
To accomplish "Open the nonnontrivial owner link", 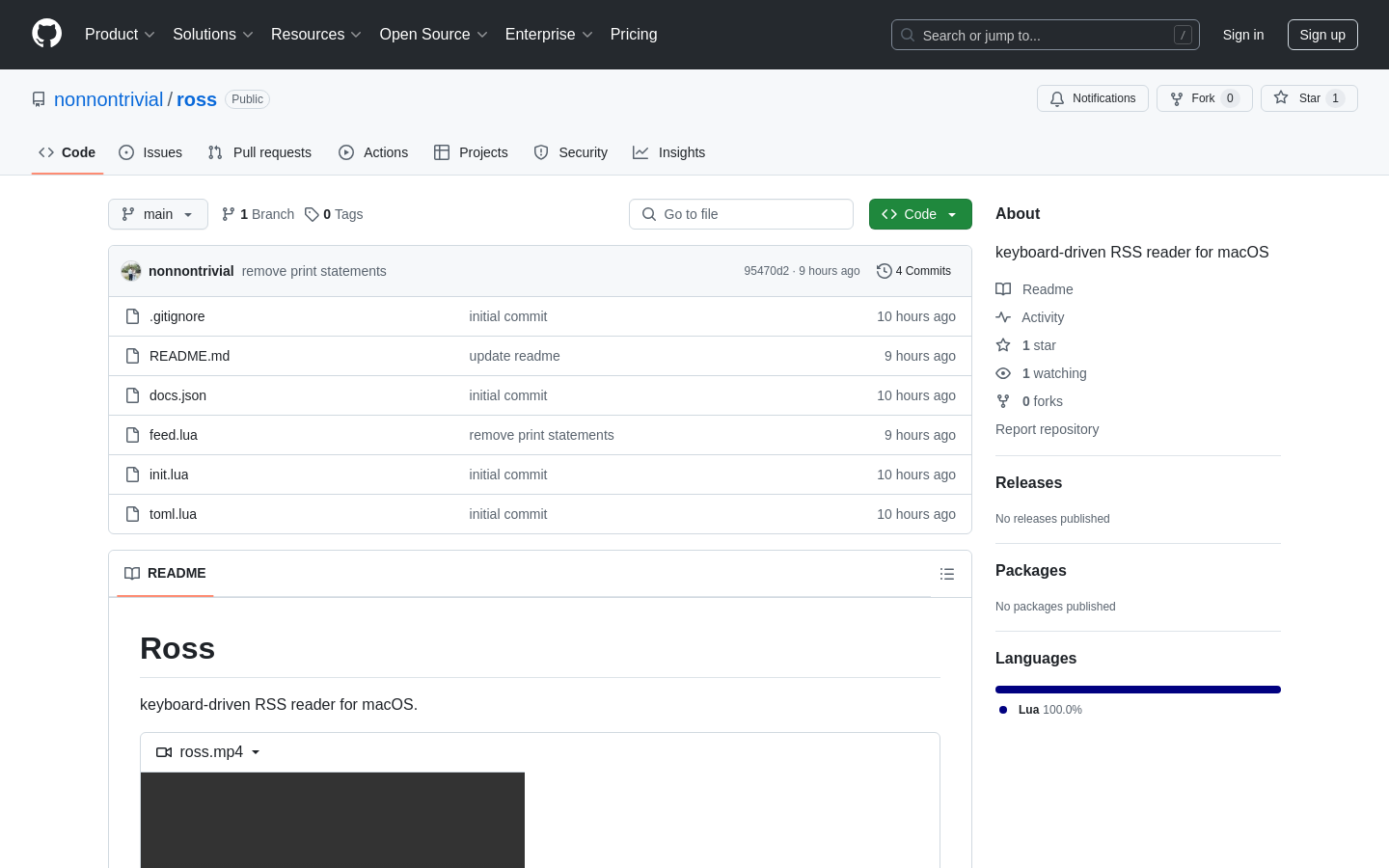I will (x=108, y=99).
